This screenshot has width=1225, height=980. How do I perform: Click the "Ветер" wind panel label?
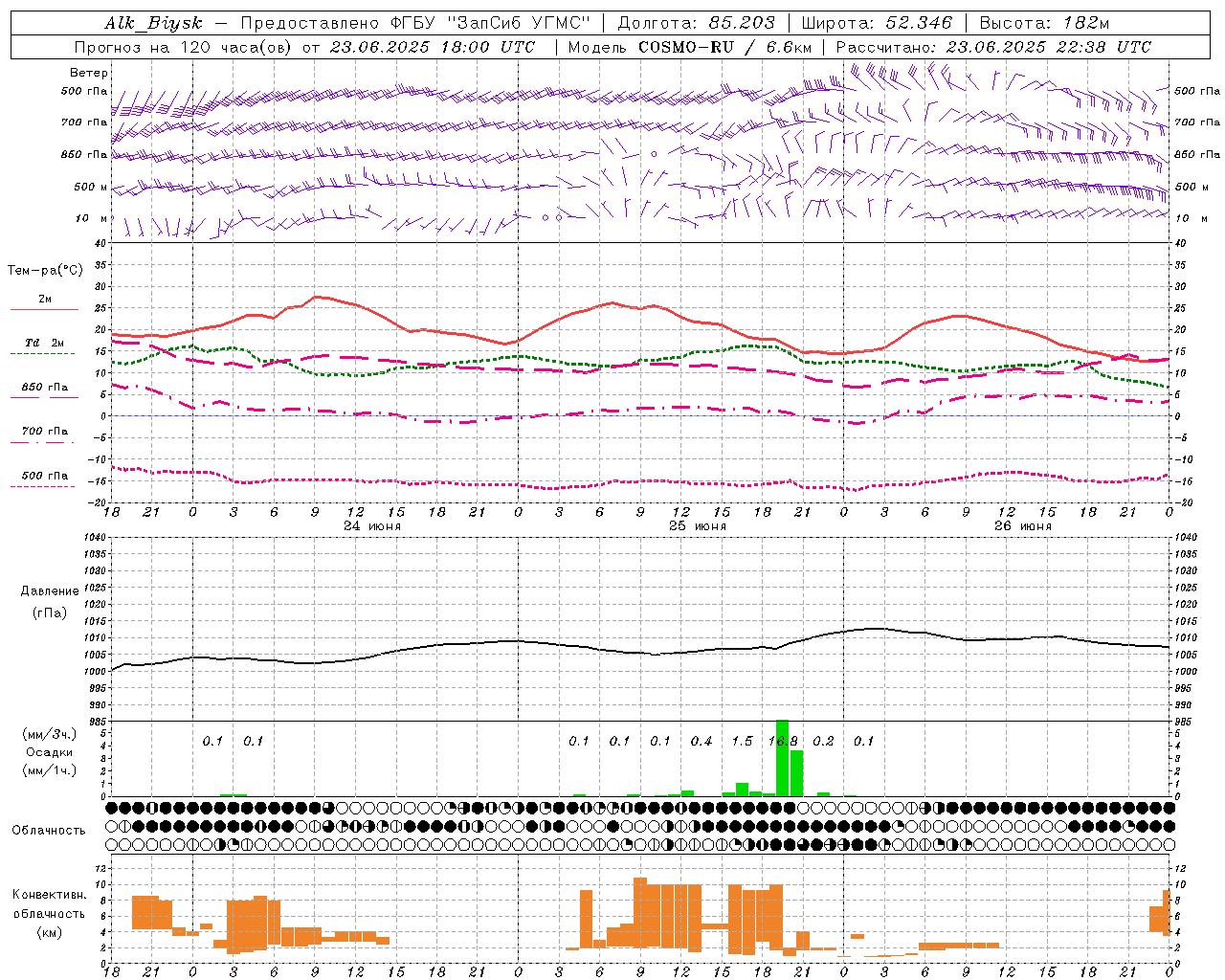pos(89,73)
